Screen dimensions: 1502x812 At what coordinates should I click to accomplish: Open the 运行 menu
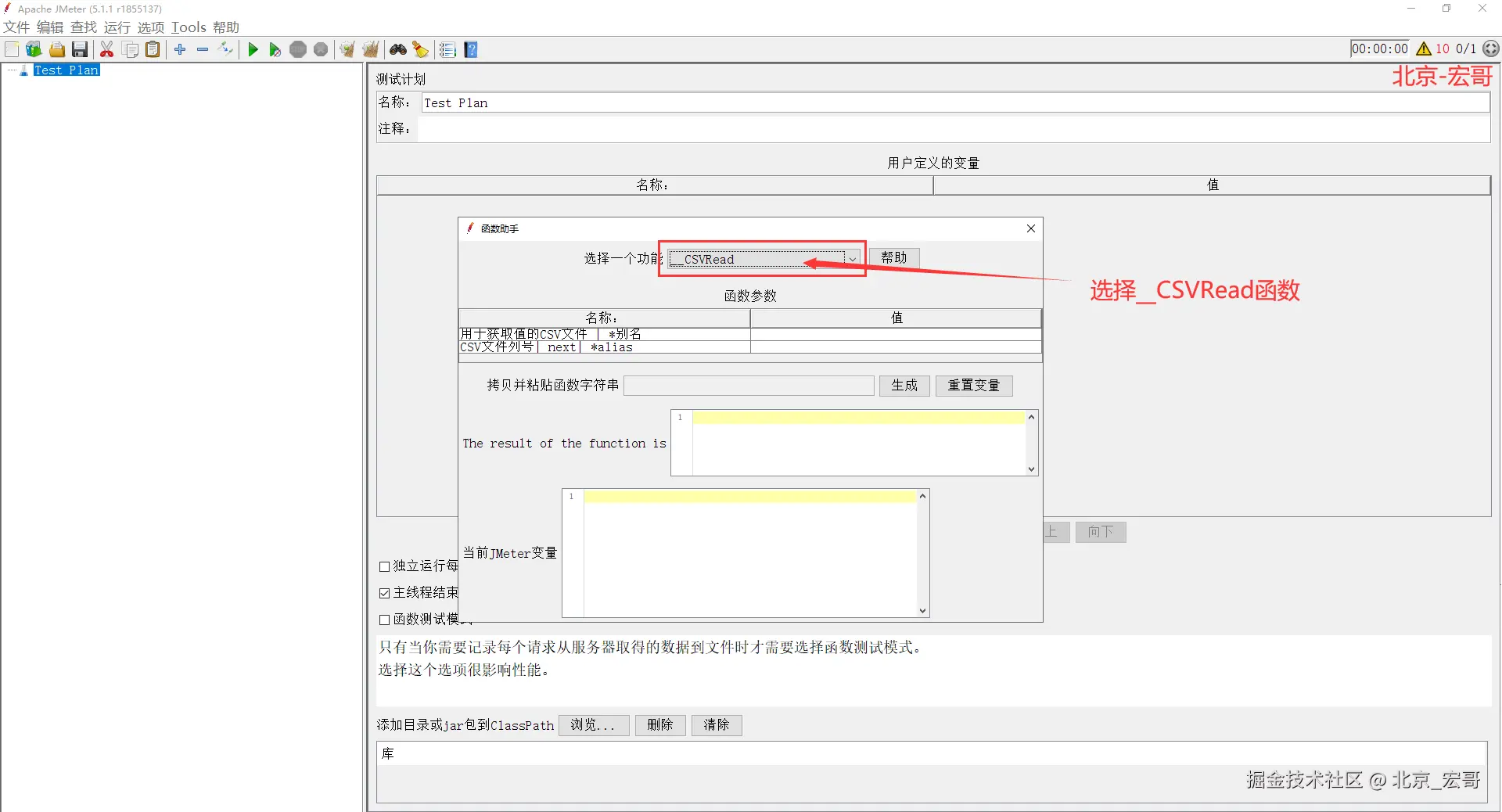[x=117, y=27]
